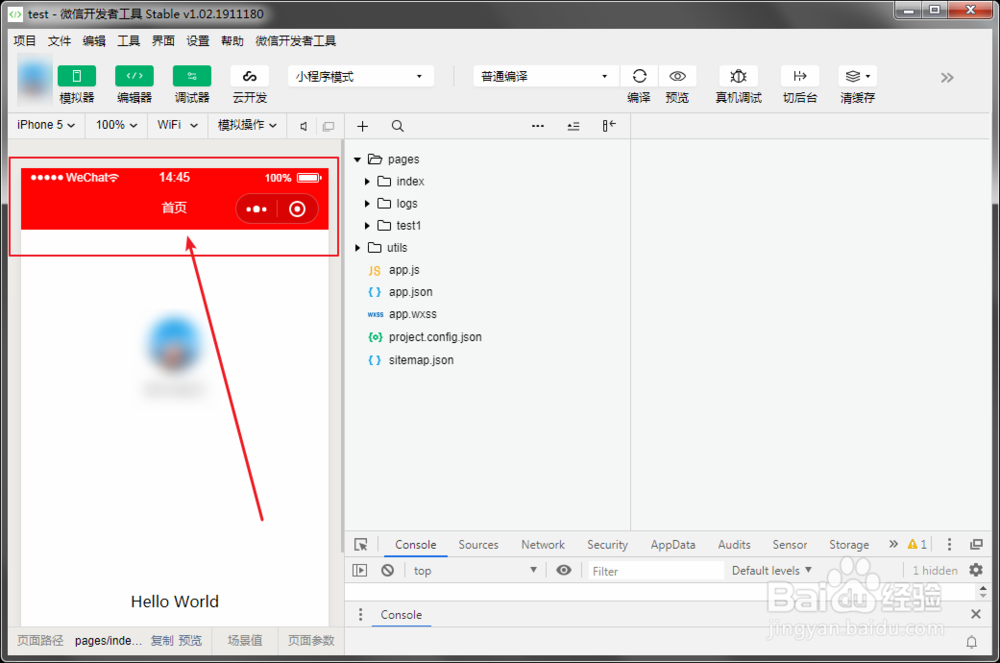Switch to the Network tab

click(542, 544)
